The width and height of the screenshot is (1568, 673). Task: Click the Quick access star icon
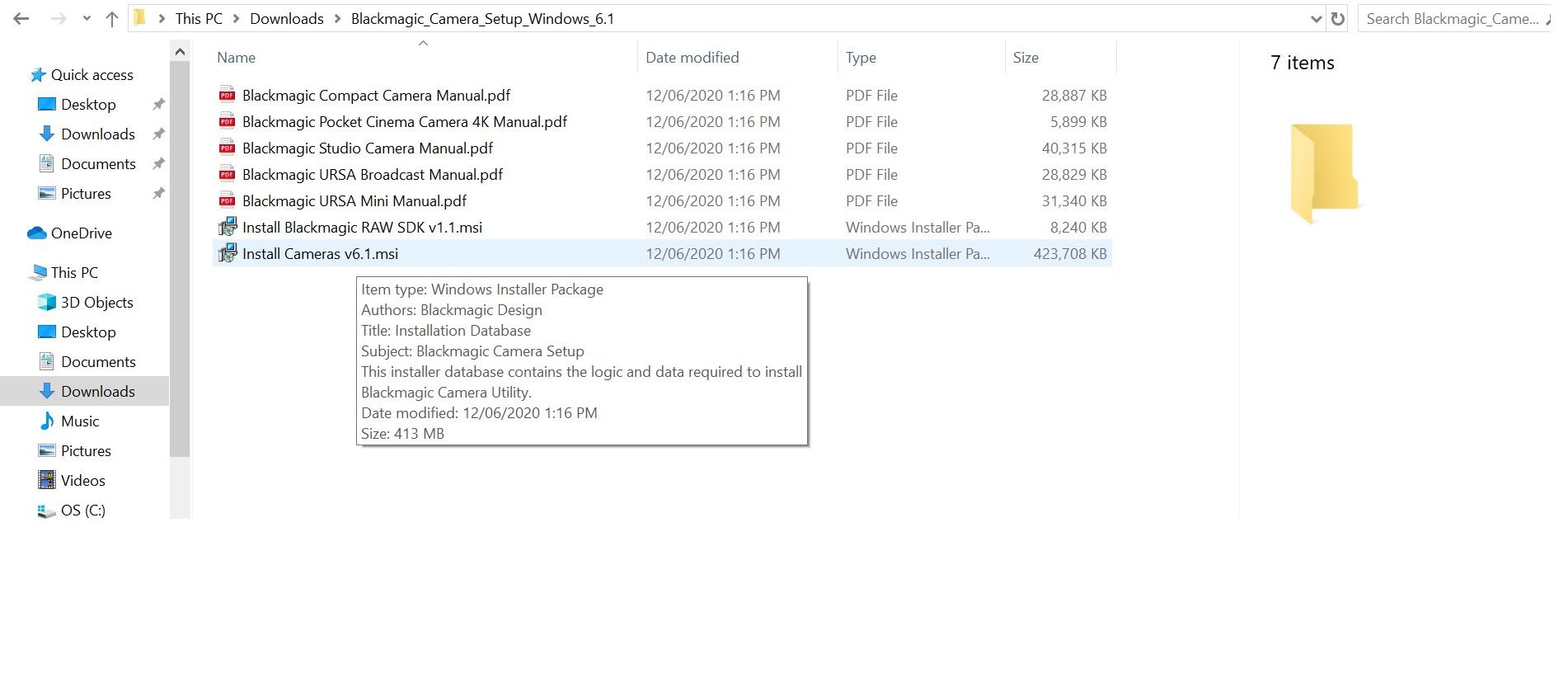click(x=38, y=75)
